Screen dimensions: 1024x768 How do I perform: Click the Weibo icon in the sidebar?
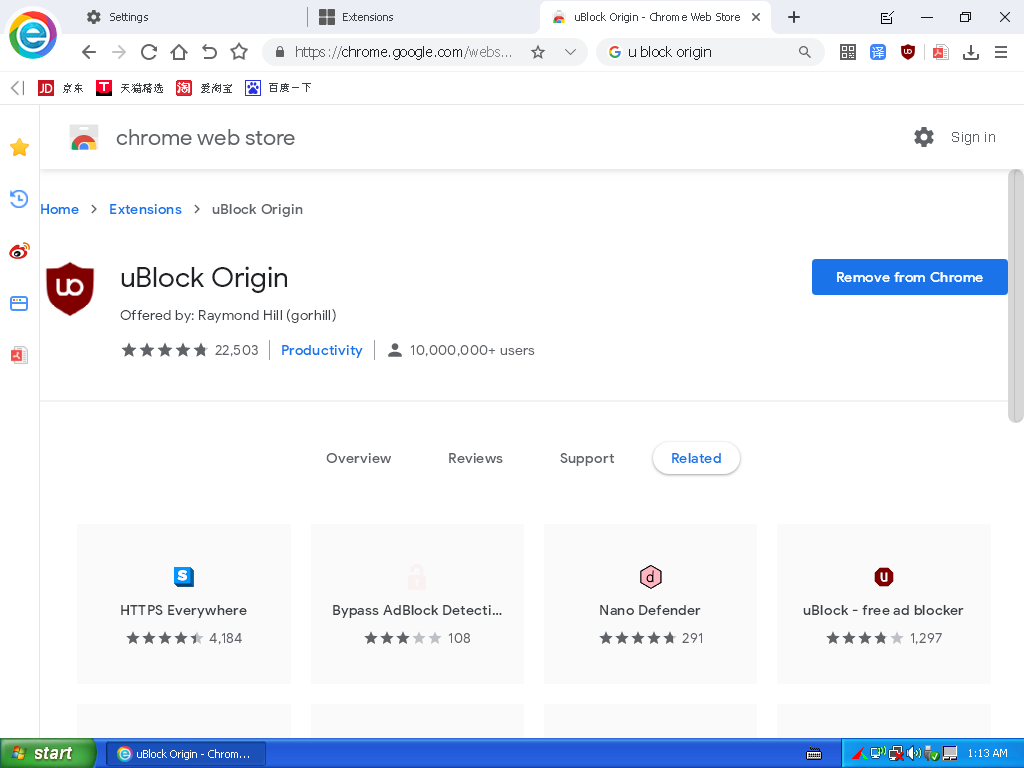tap(18, 251)
